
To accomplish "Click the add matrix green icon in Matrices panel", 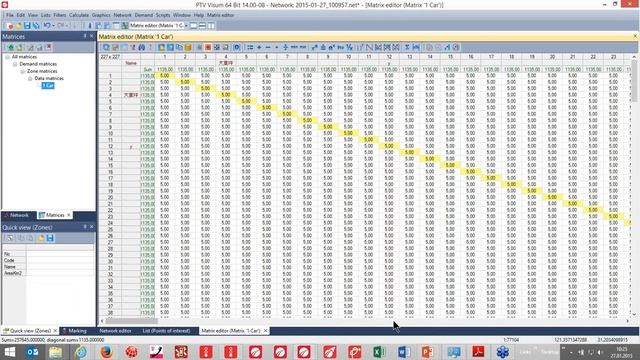I will pyautogui.click(x=11, y=47).
